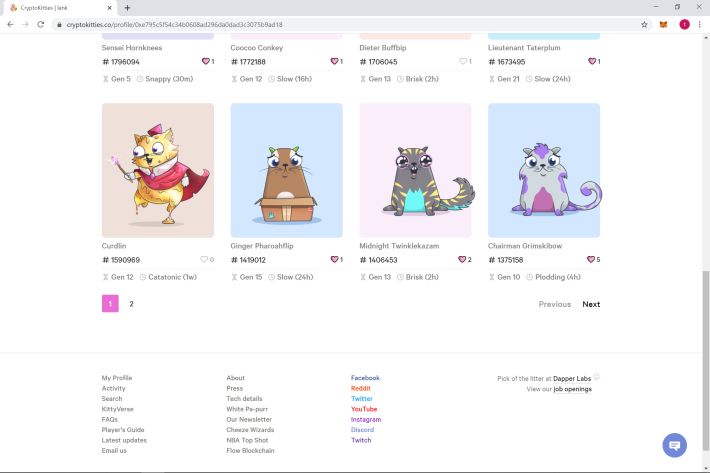Open Press footer link
This screenshot has height=473, width=710.
[235, 388]
